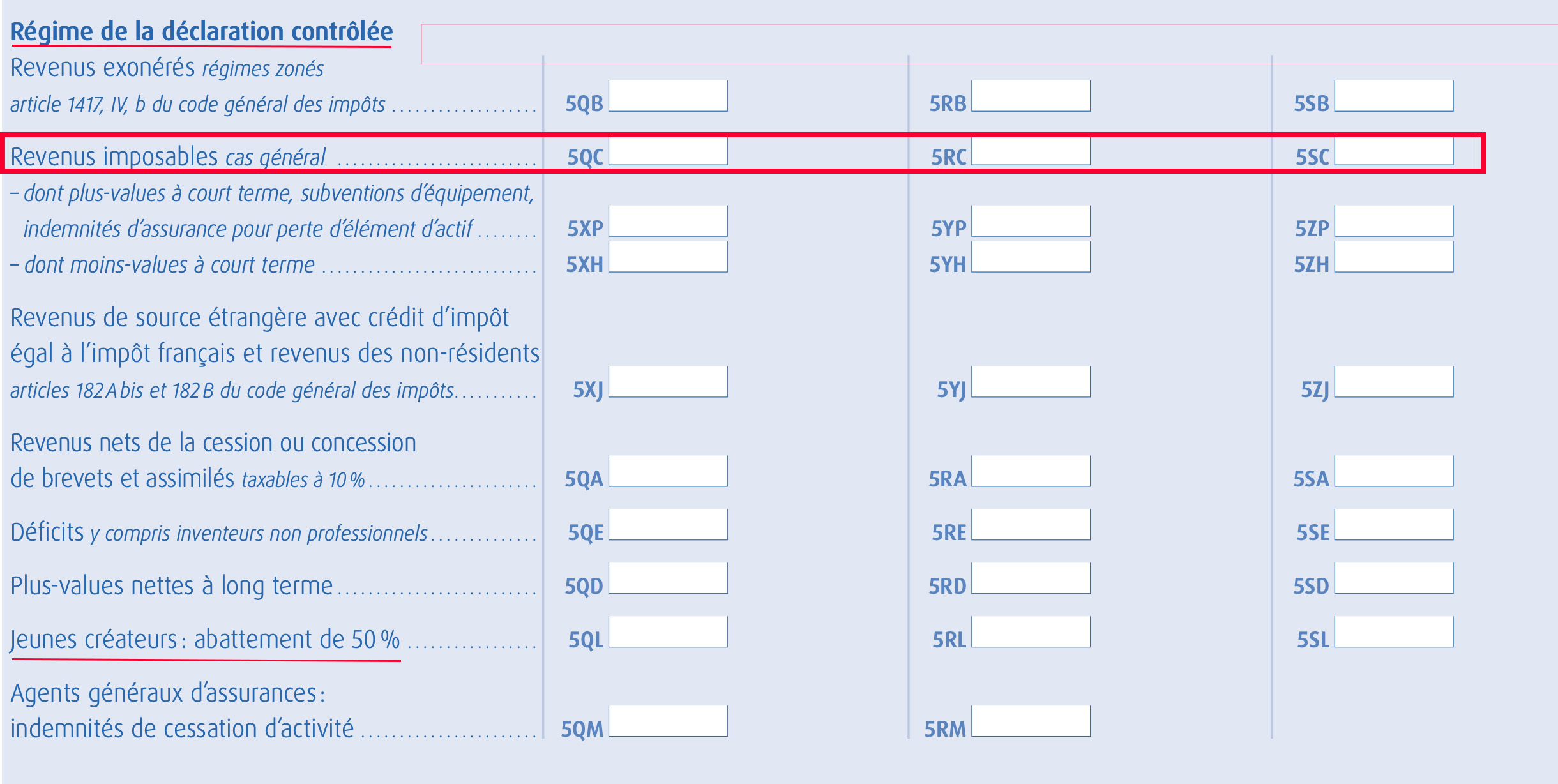Focus the 5YH input field
The image size is (1558, 784).
[x=1031, y=257]
